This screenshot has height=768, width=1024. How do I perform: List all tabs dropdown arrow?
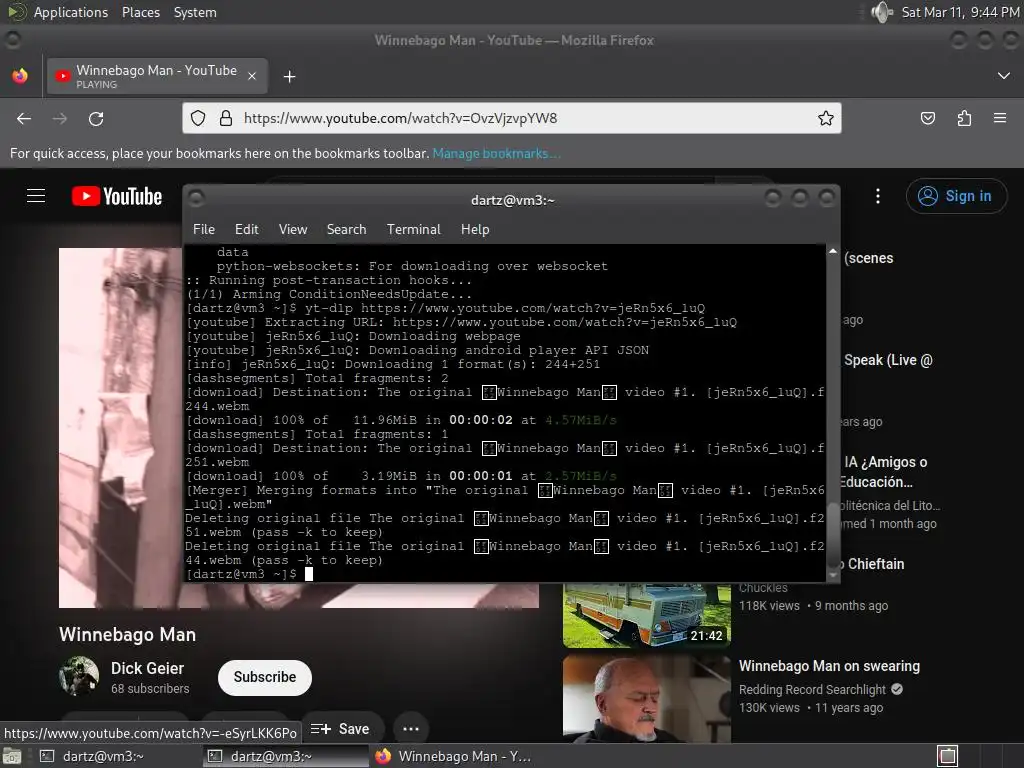[x=1004, y=76]
